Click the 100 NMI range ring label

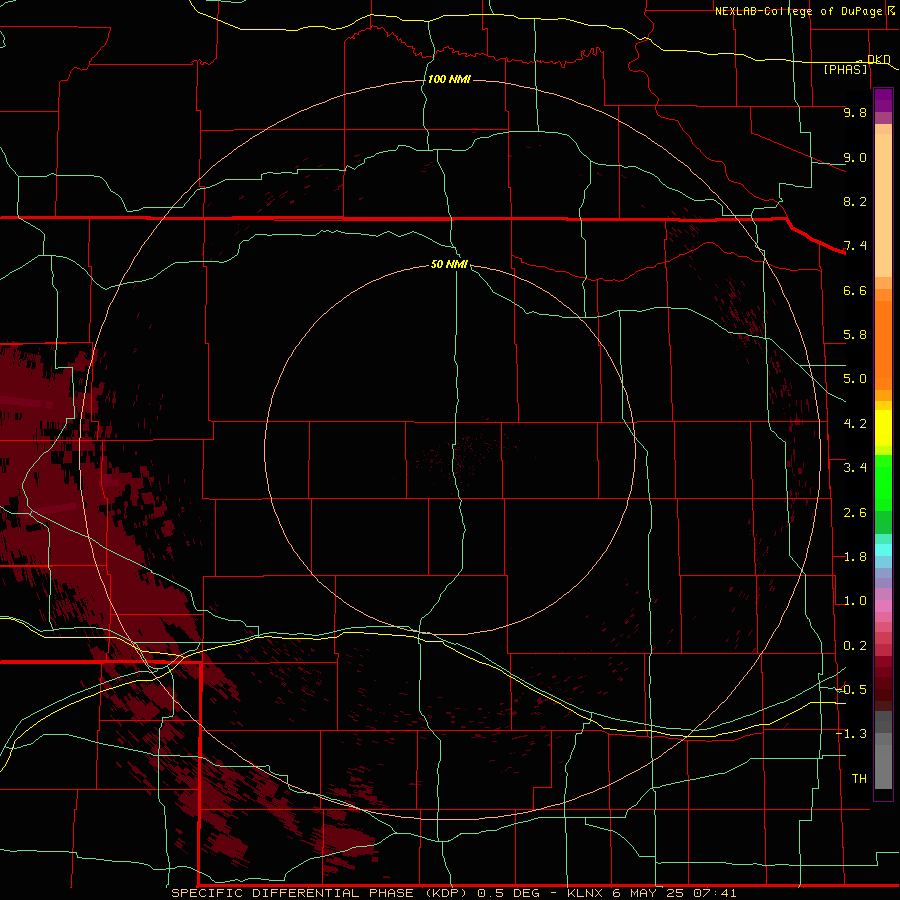tap(449, 79)
